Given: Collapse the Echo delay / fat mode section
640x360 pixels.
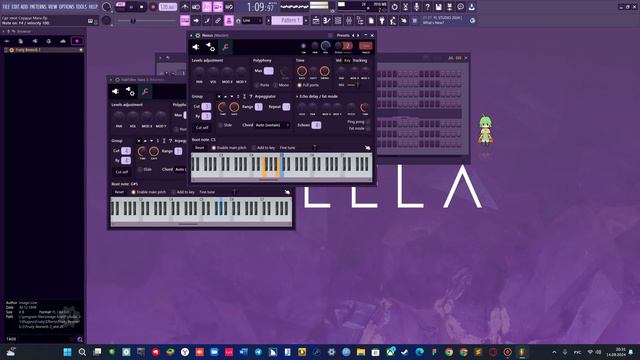Looking at the screenshot, I should pos(297,96).
